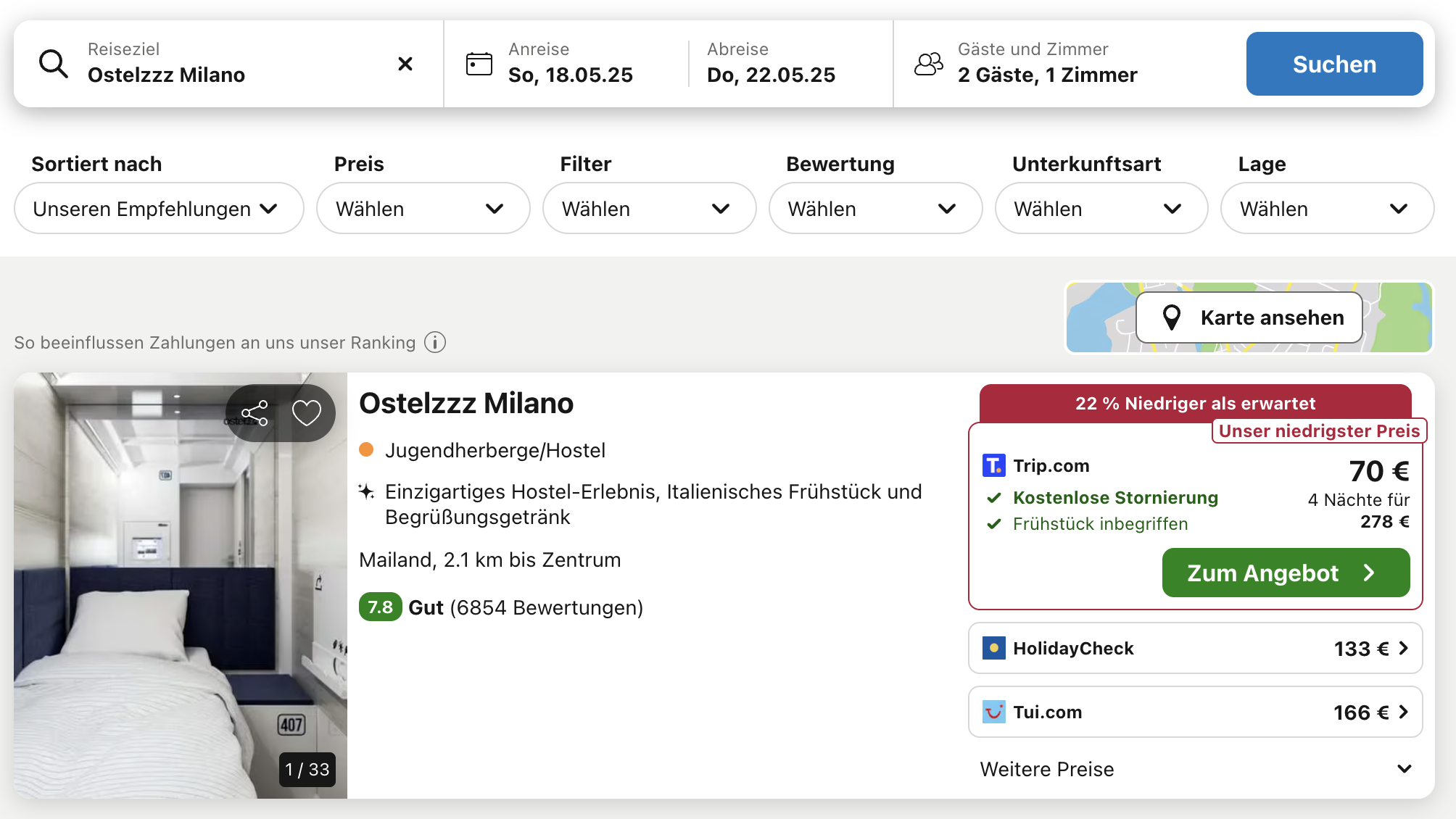Click the sparkle highlights icon
1456x819 pixels.
point(367,491)
